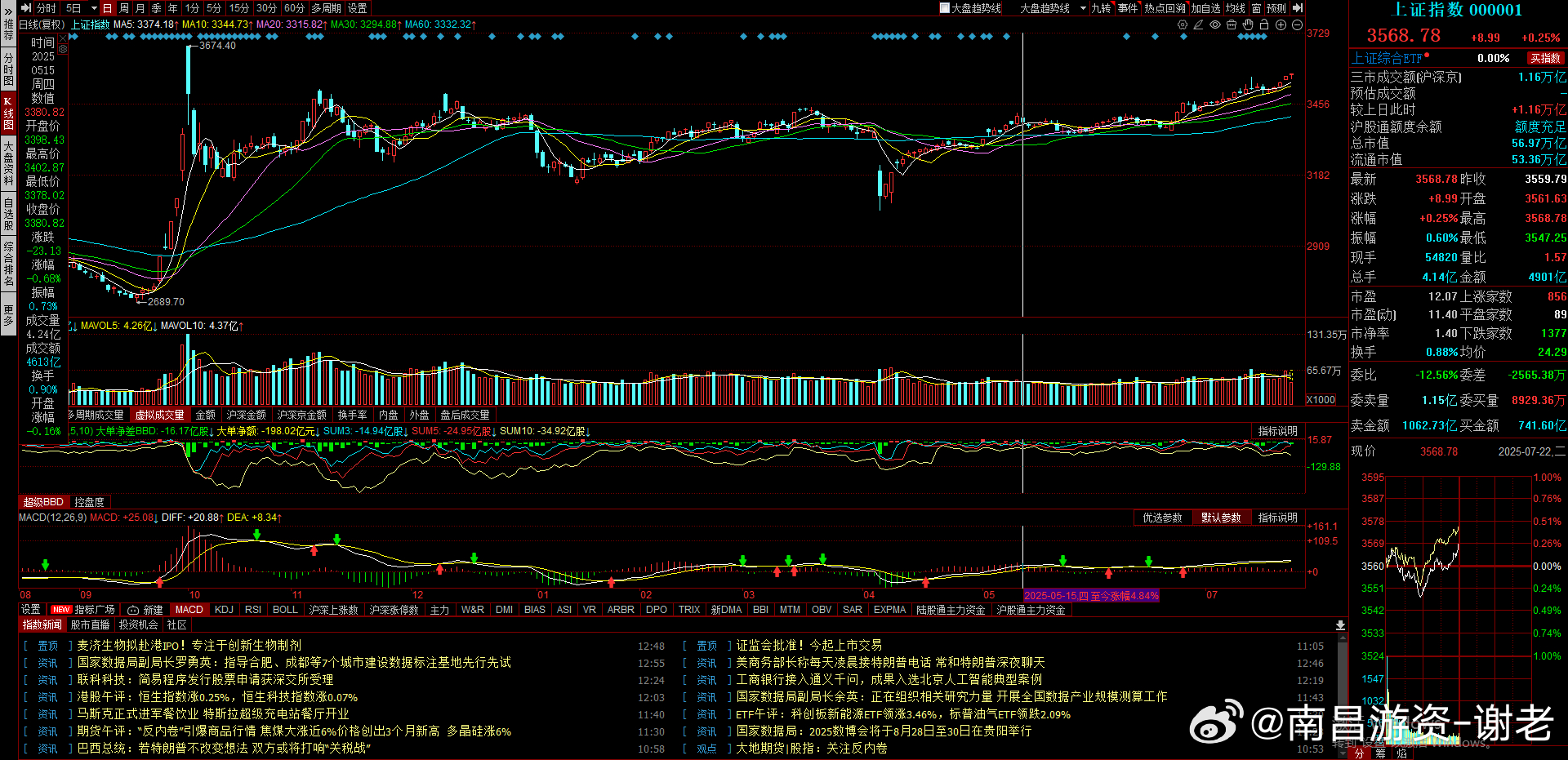
Task: Open the 社区 news tab
Action: (176, 624)
